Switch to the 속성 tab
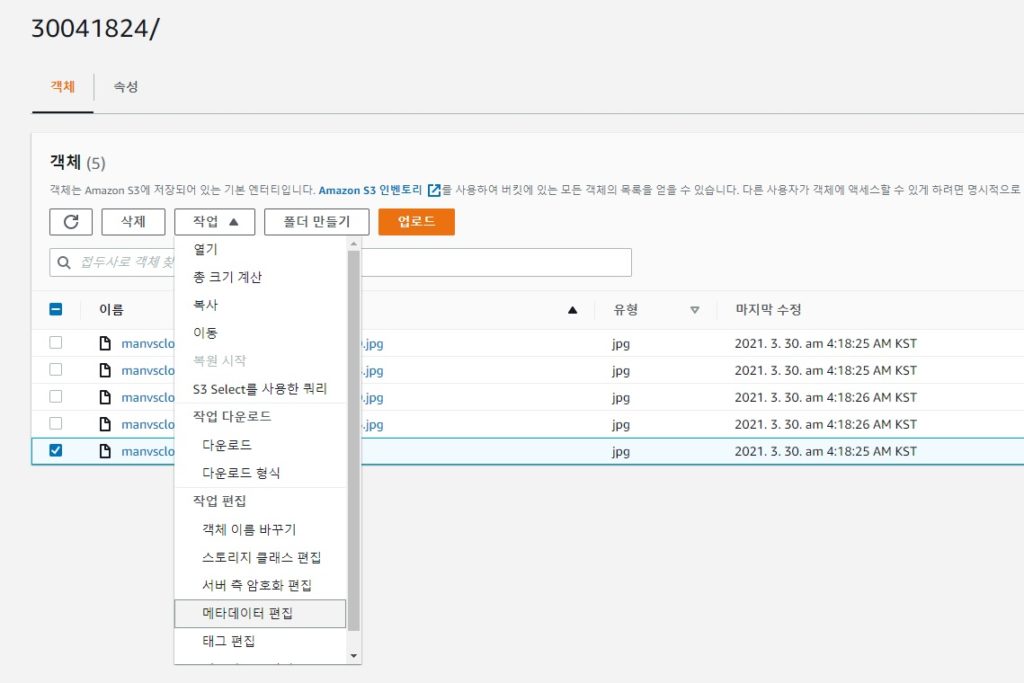The width and height of the screenshot is (1024, 683). click(126, 87)
